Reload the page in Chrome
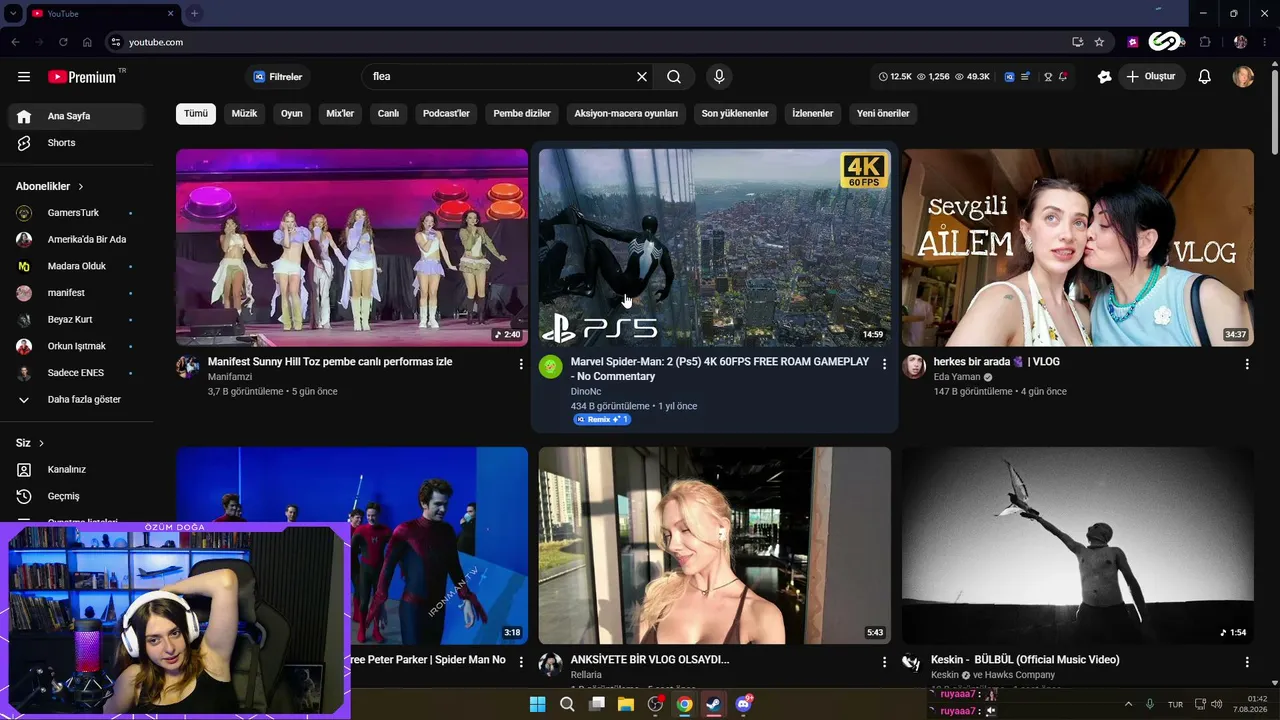Screen dimensions: 1280x720 [63, 42]
